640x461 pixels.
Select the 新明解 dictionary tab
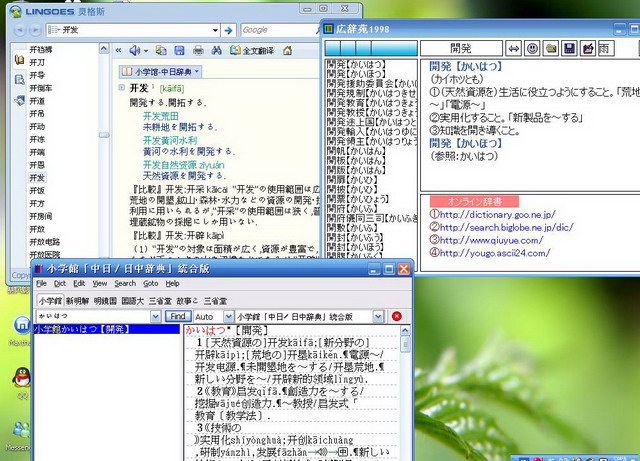click(78, 301)
